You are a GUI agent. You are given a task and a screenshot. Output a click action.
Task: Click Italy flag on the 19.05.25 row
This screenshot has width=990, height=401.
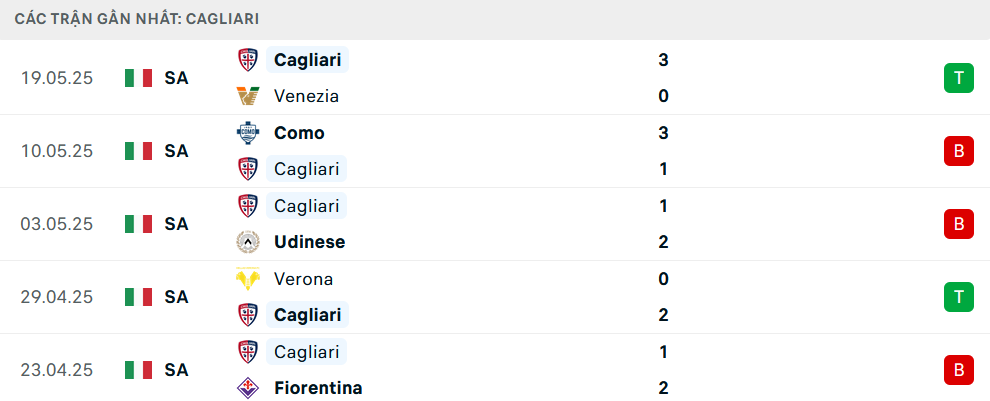tap(138, 78)
